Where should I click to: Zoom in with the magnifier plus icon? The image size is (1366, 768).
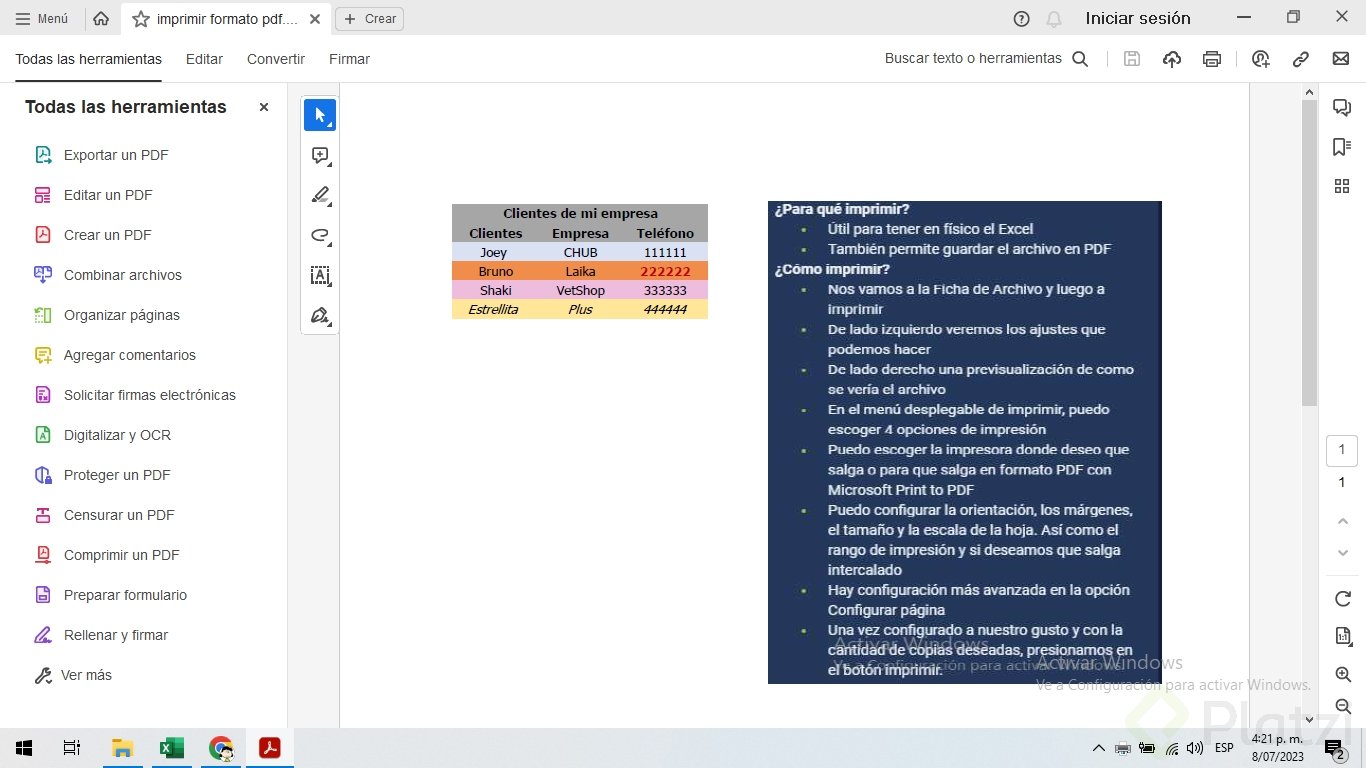click(x=1343, y=675)
